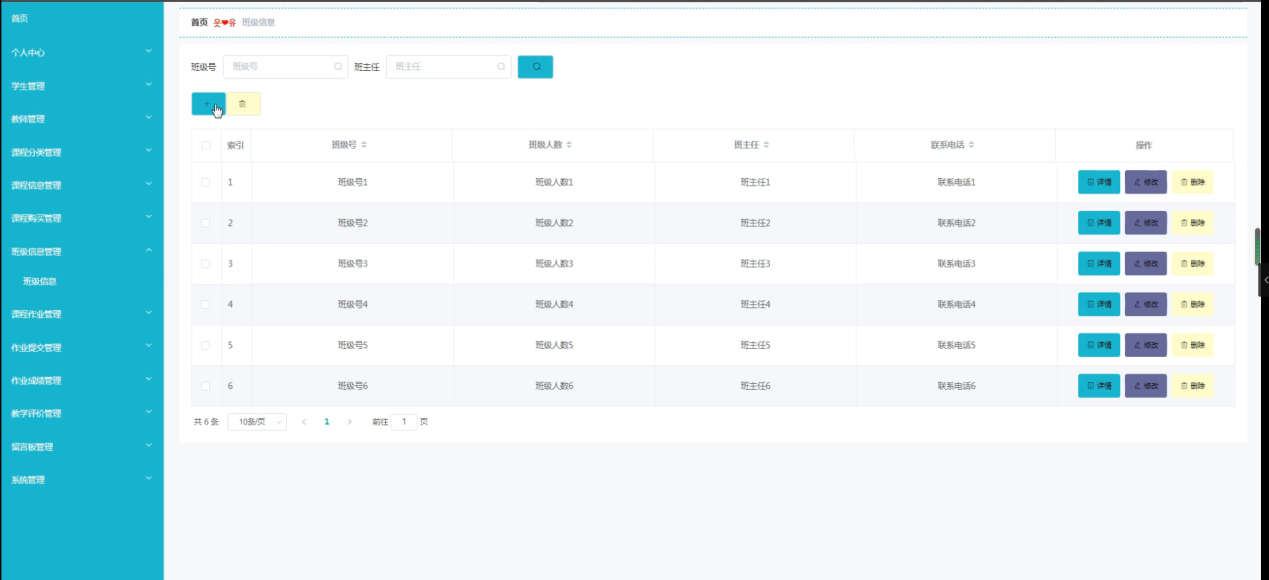Expand the 留言板管理 sidebar chevron
The width and height of the screenshot is (1269, 580).
pyautogui.click(x=148, y=445)
